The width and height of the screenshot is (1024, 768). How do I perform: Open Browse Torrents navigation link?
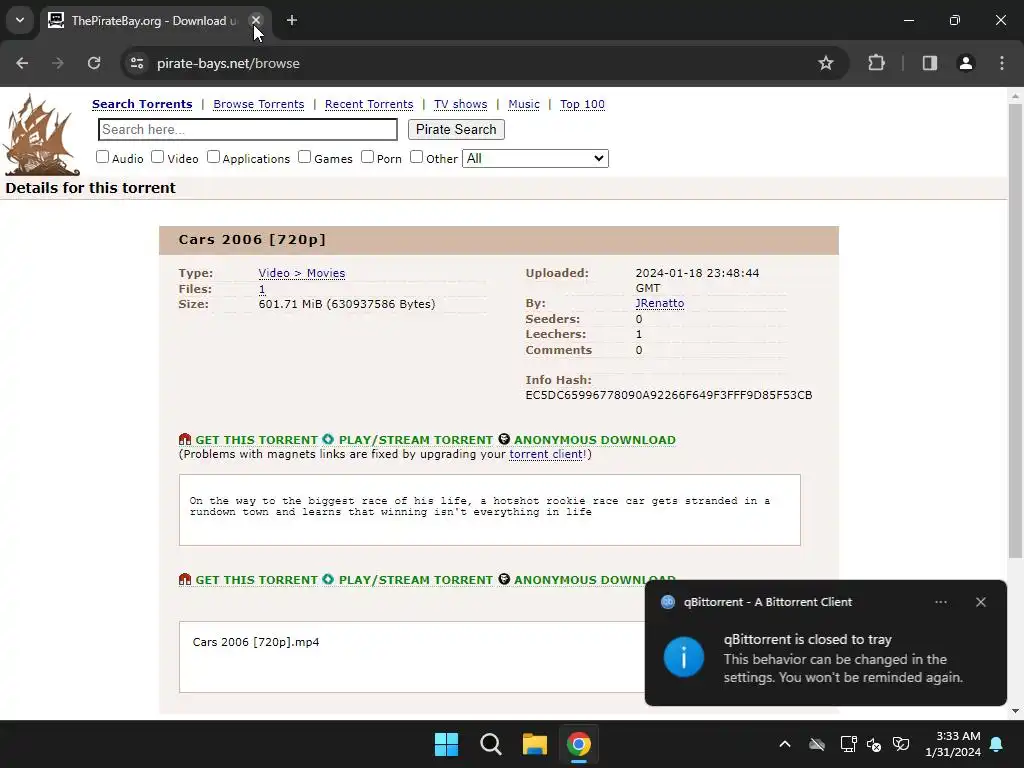(259, 104)
